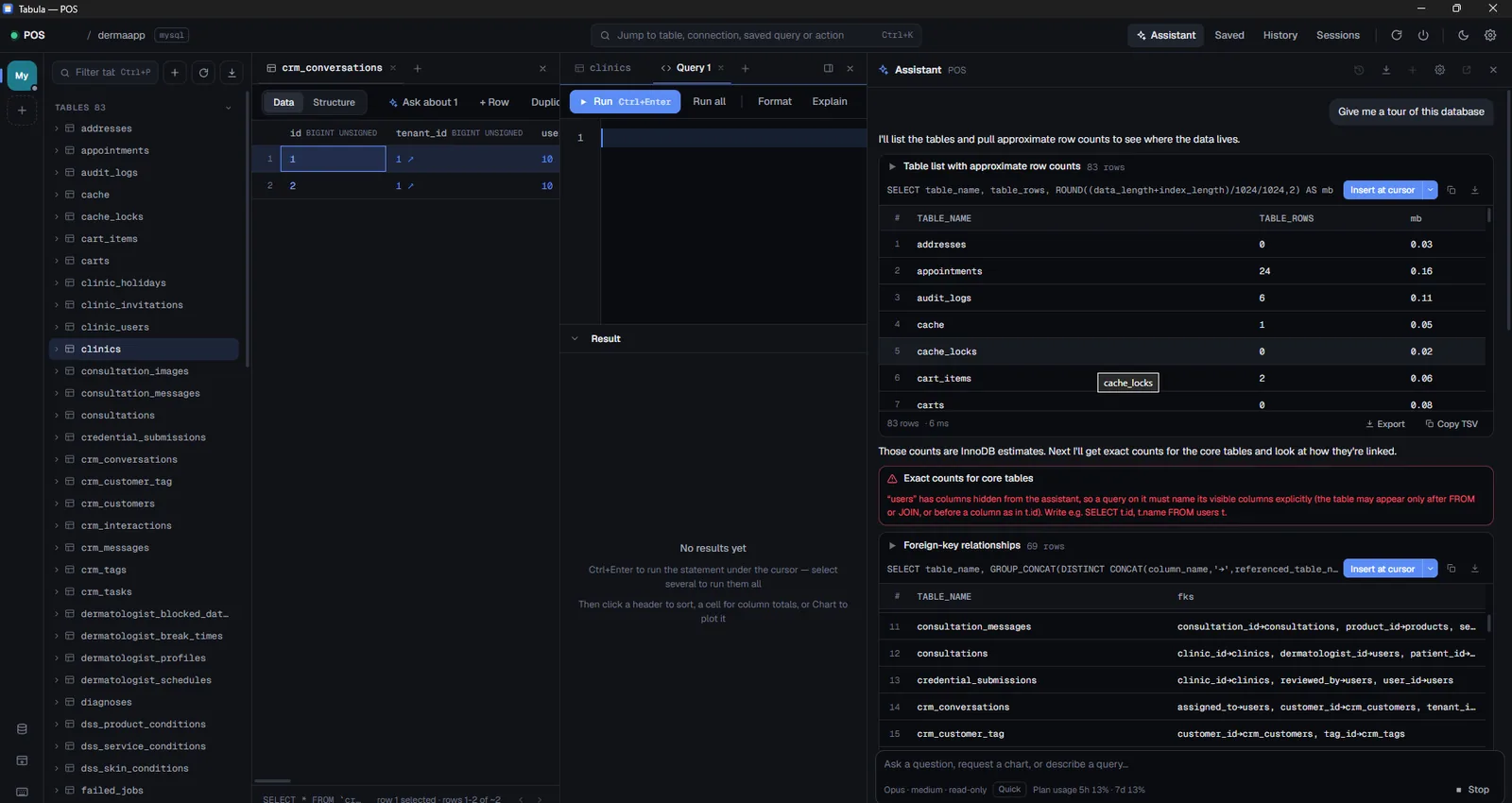1512x803 pixels.
Task: Click the Explain button
Action: (829, 102)
